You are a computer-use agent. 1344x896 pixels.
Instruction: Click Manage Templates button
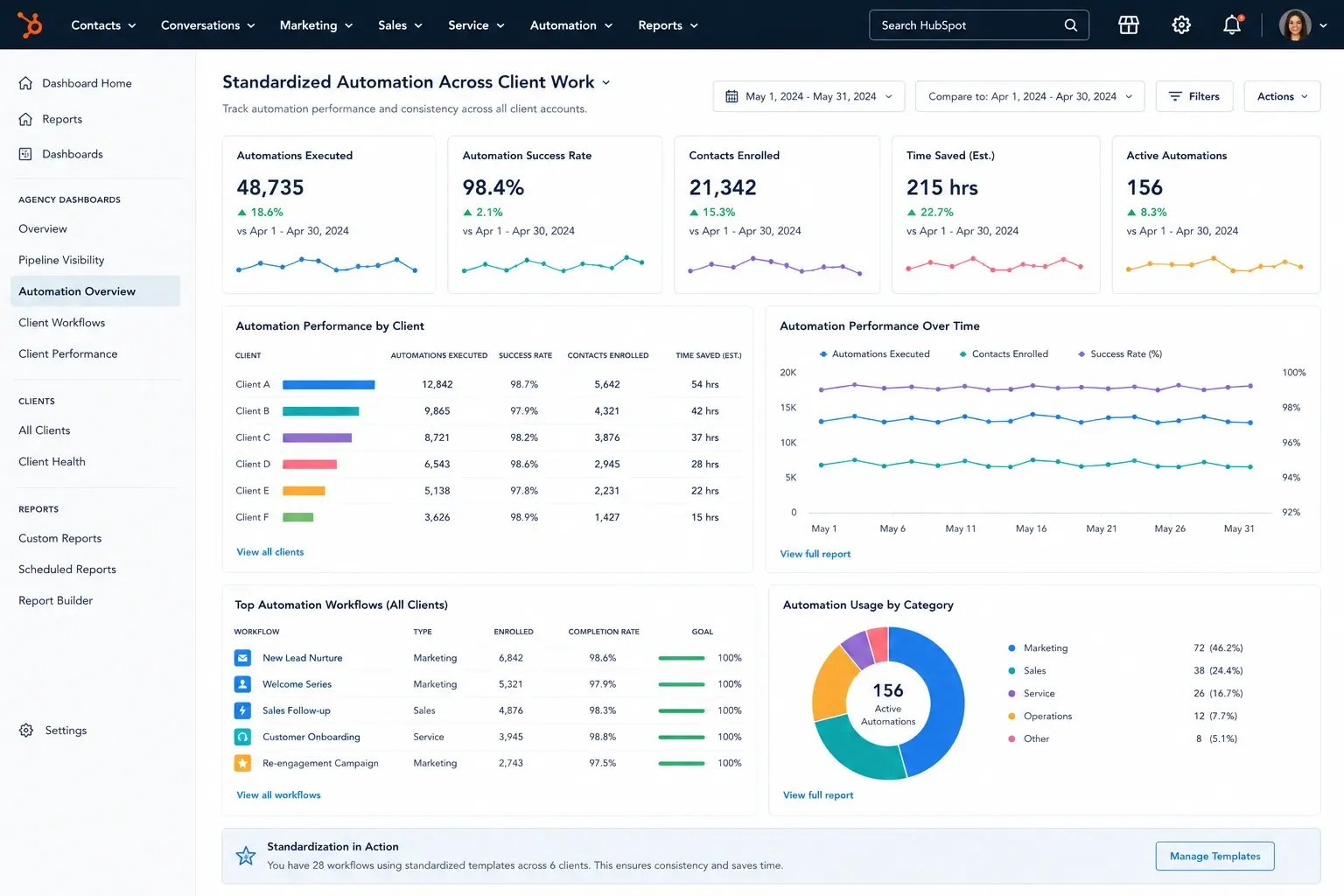tap(1214, 856)
